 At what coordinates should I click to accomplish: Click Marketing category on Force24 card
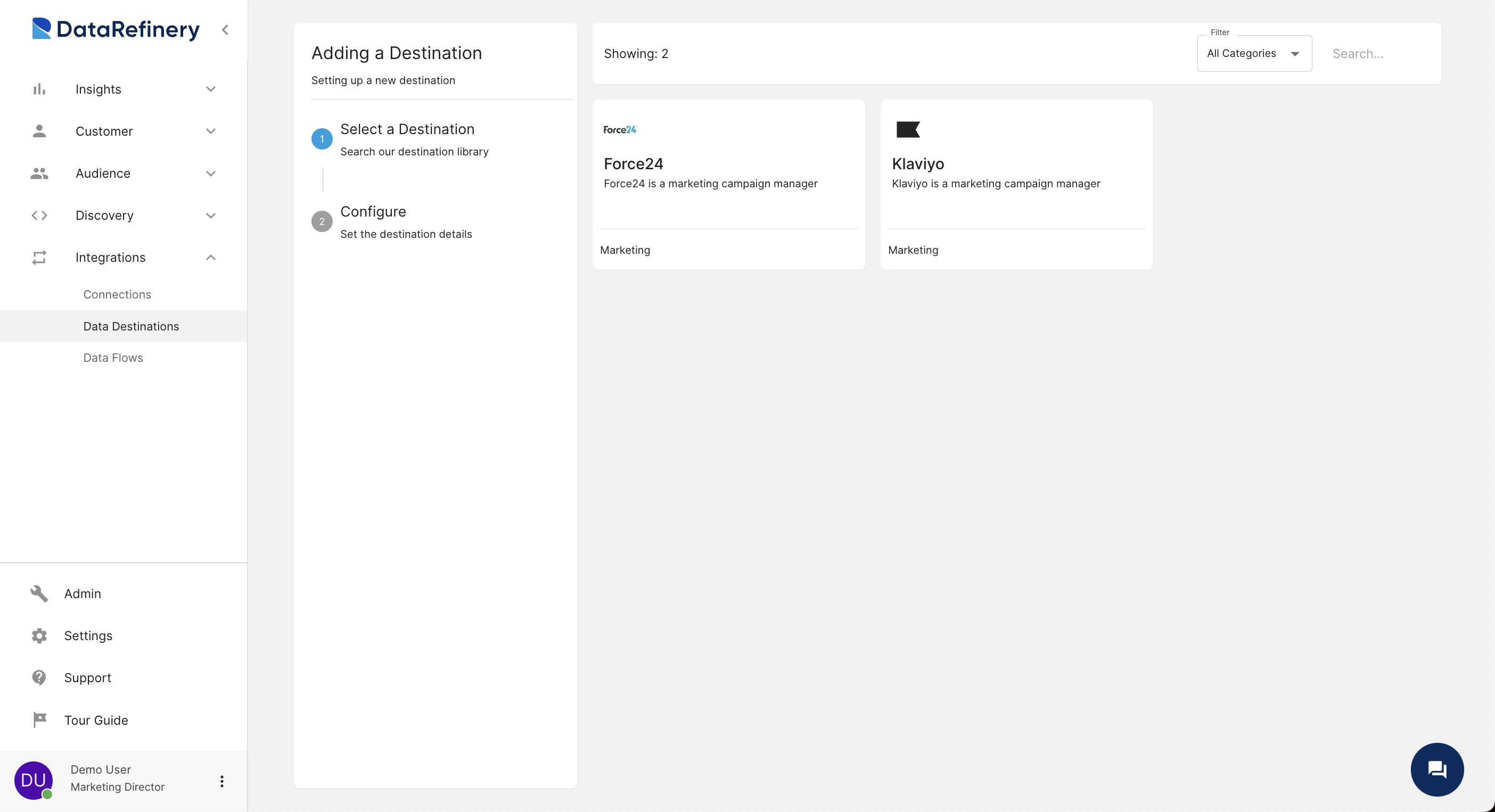(625, 250)
